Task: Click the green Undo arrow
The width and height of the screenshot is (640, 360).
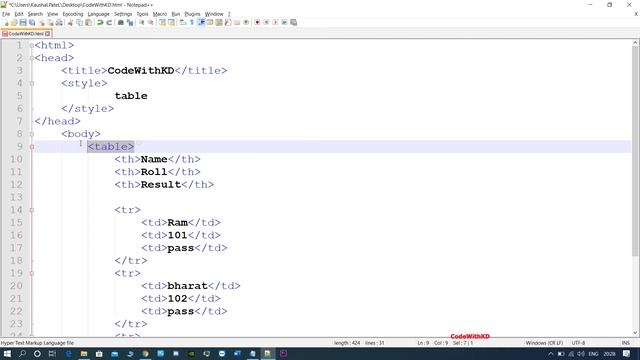Action: tap(100, 22)
